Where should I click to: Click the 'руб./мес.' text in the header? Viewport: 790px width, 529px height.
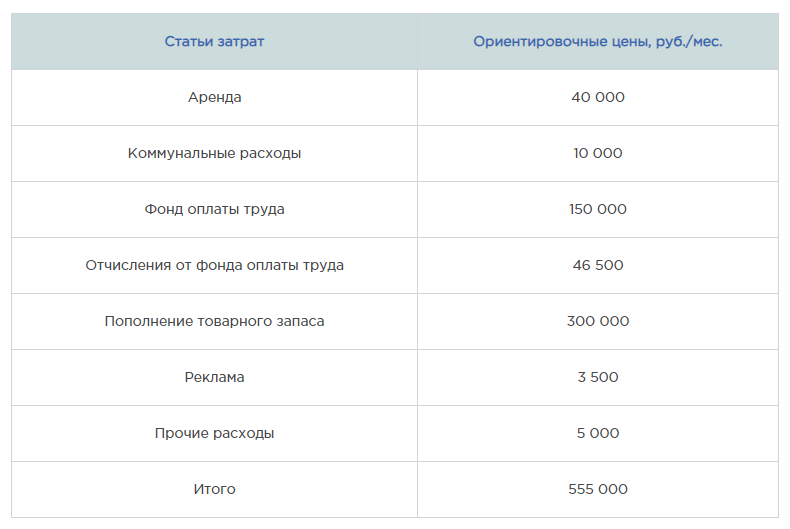coord(689,42)
